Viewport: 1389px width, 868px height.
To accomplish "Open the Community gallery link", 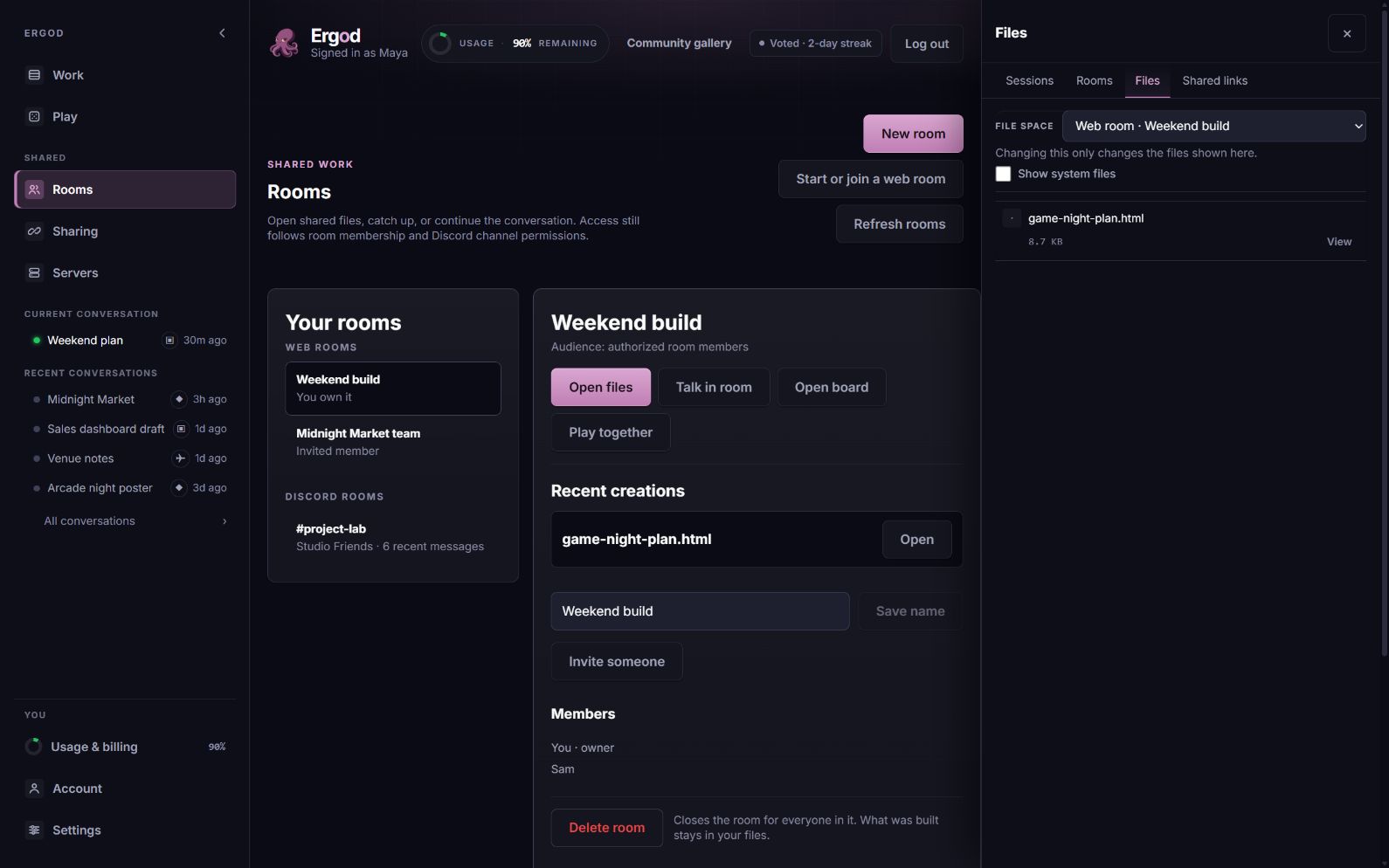I will [x=679, y=43].
